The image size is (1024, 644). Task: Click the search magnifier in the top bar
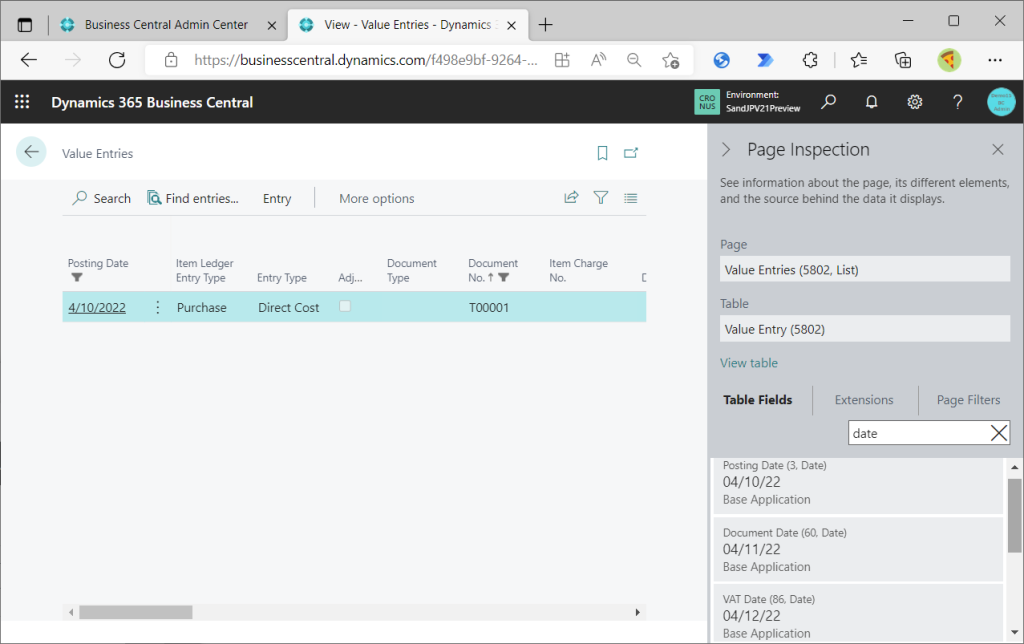click(x=828, y=102)
